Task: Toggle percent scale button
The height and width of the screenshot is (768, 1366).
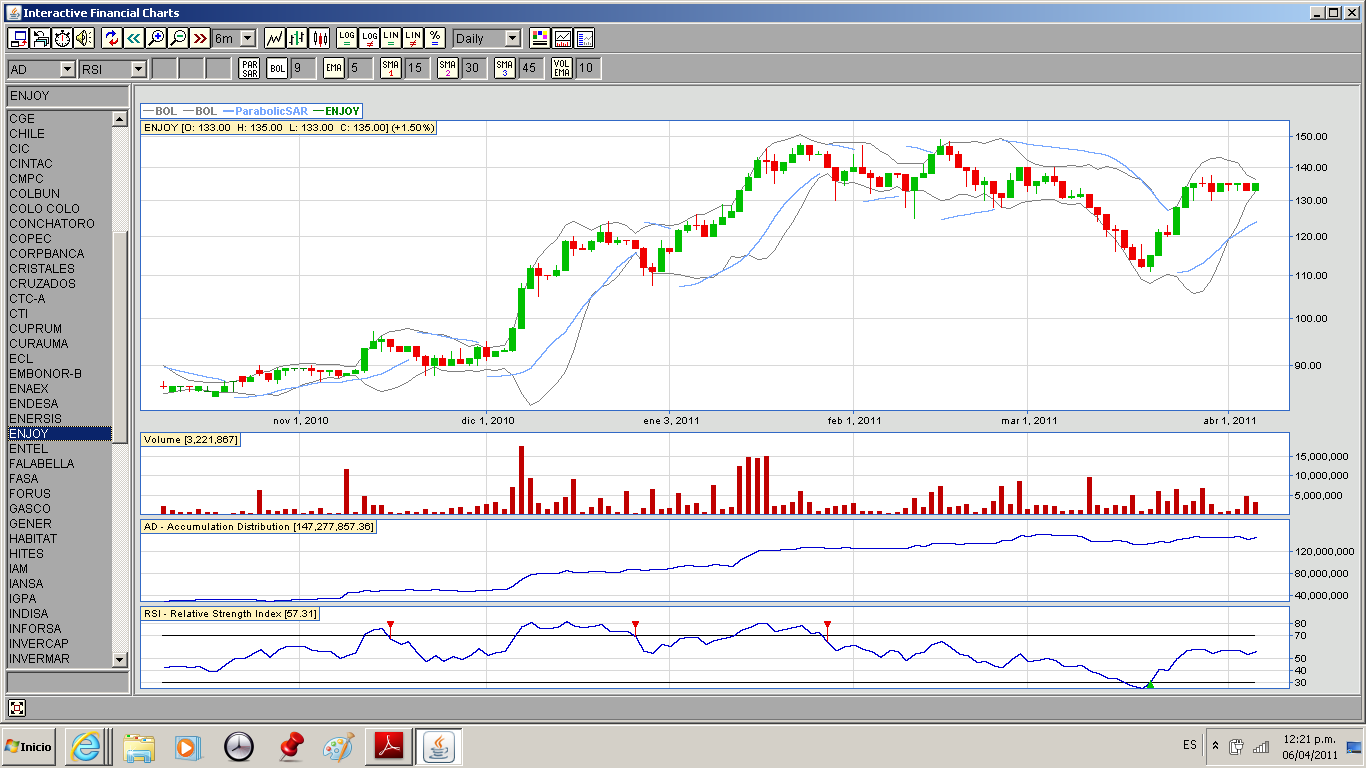Action: (435, 38)
